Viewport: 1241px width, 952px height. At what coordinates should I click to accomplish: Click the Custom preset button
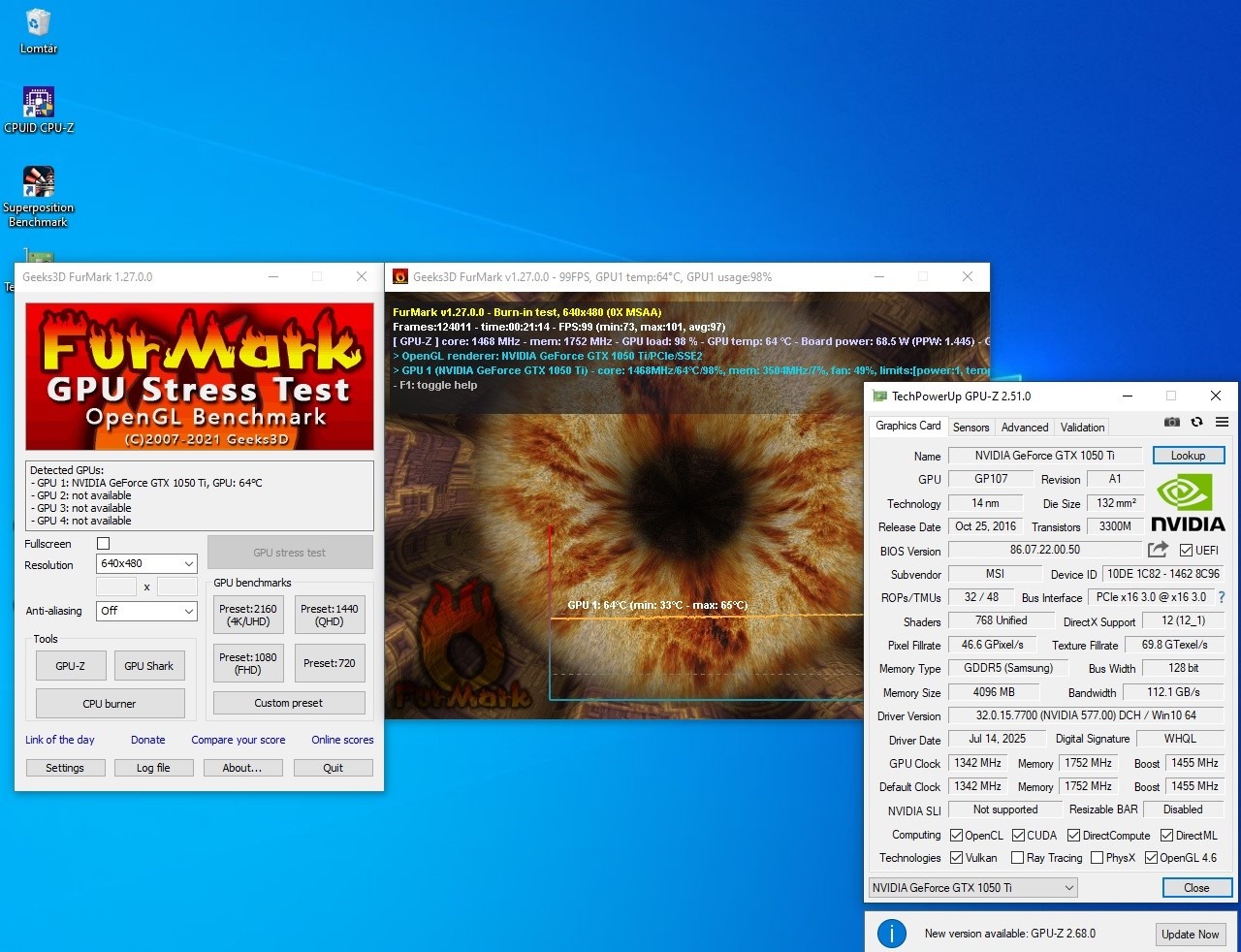tap(289, 703)
